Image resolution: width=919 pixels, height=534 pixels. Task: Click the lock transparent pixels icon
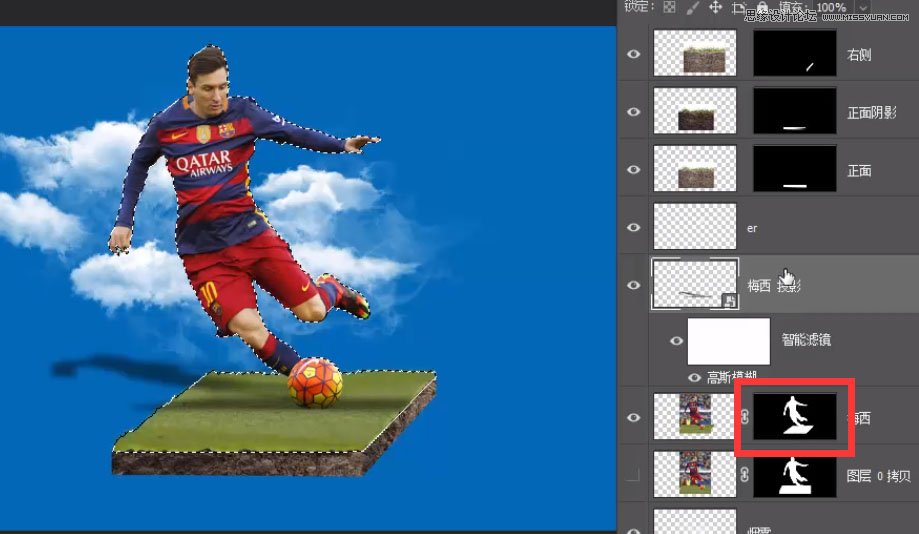click(669, 7)
